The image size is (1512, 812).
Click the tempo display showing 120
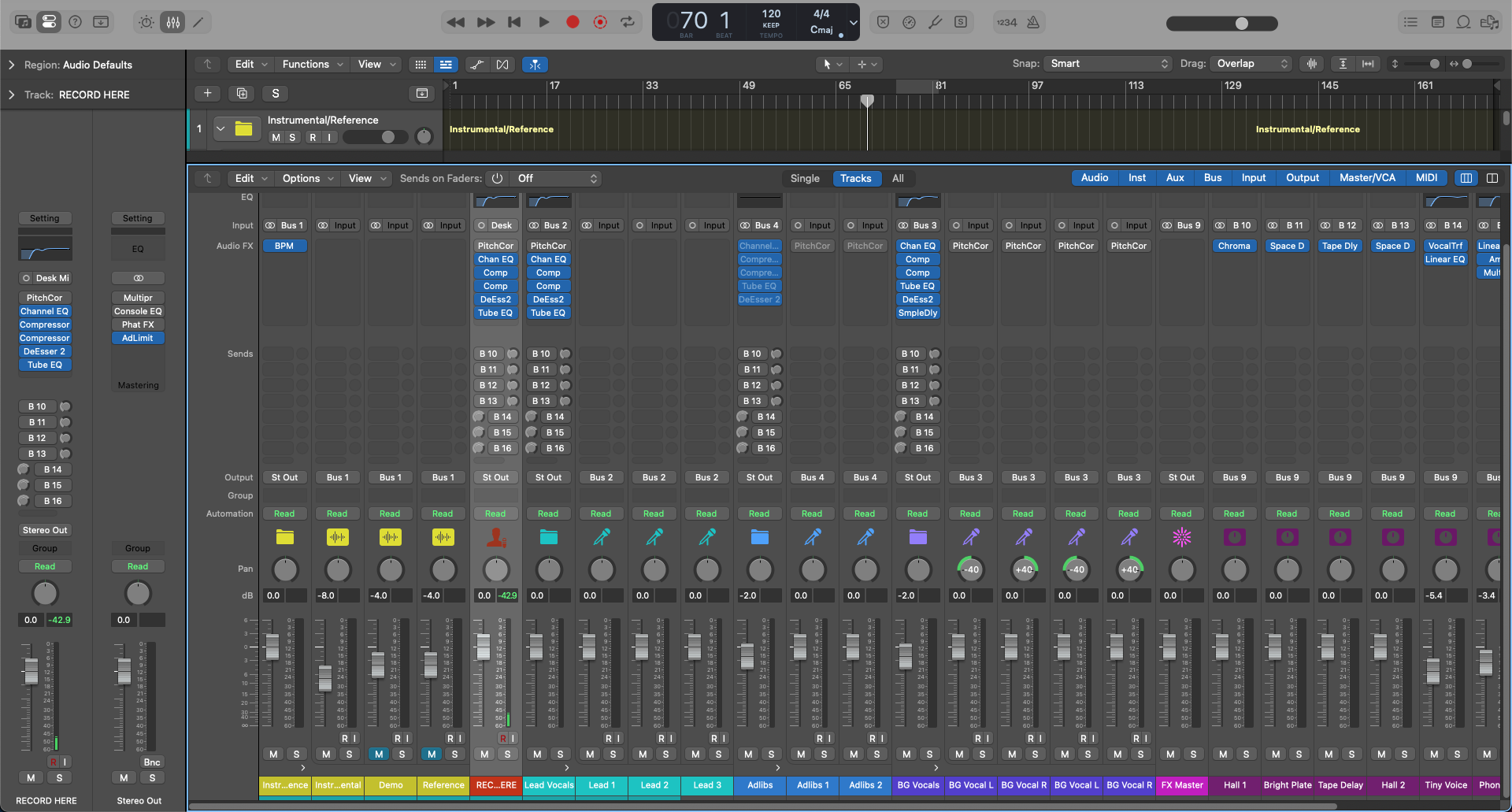[770, 16]
